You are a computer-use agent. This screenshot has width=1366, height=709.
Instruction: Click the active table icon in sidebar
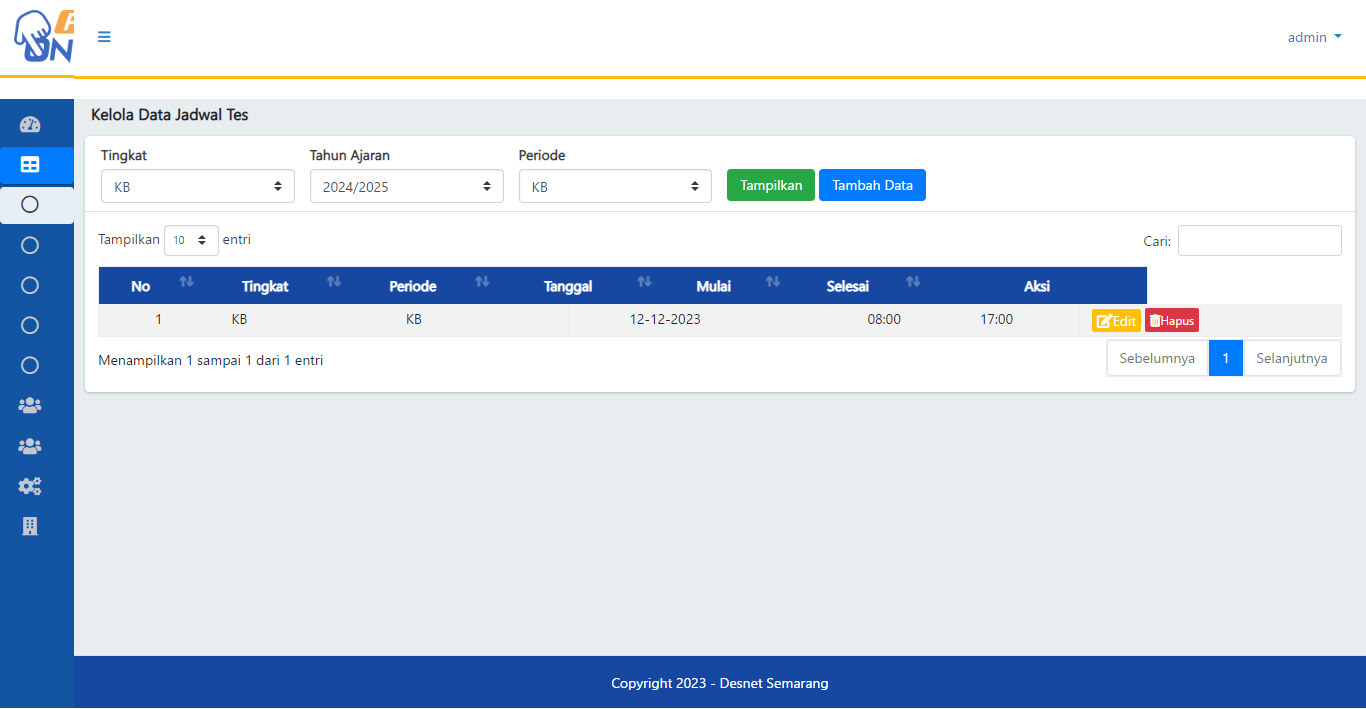pos(30,165)
